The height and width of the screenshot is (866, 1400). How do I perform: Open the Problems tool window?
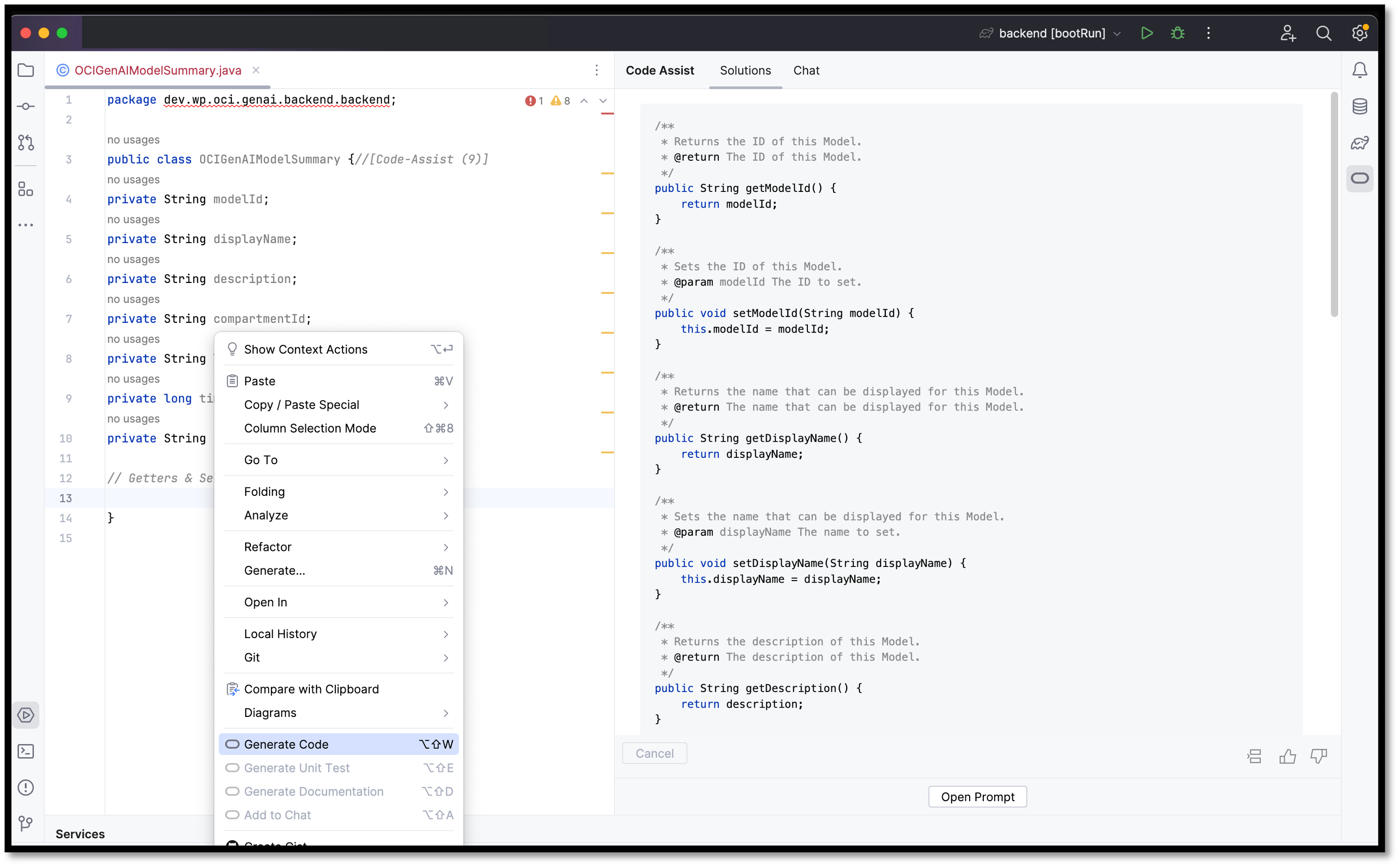pos(26,788)
